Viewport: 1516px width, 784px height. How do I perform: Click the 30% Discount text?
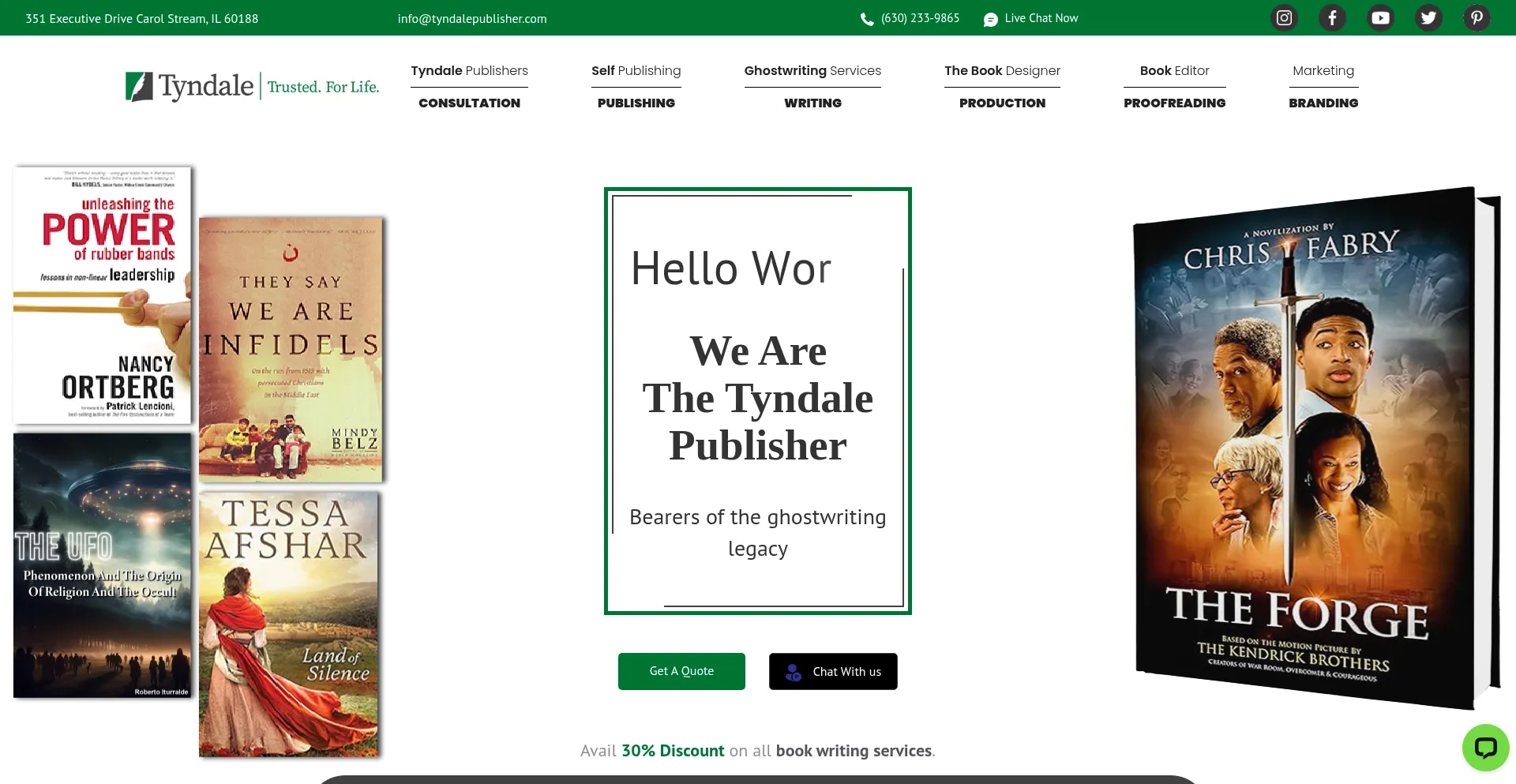673,751
